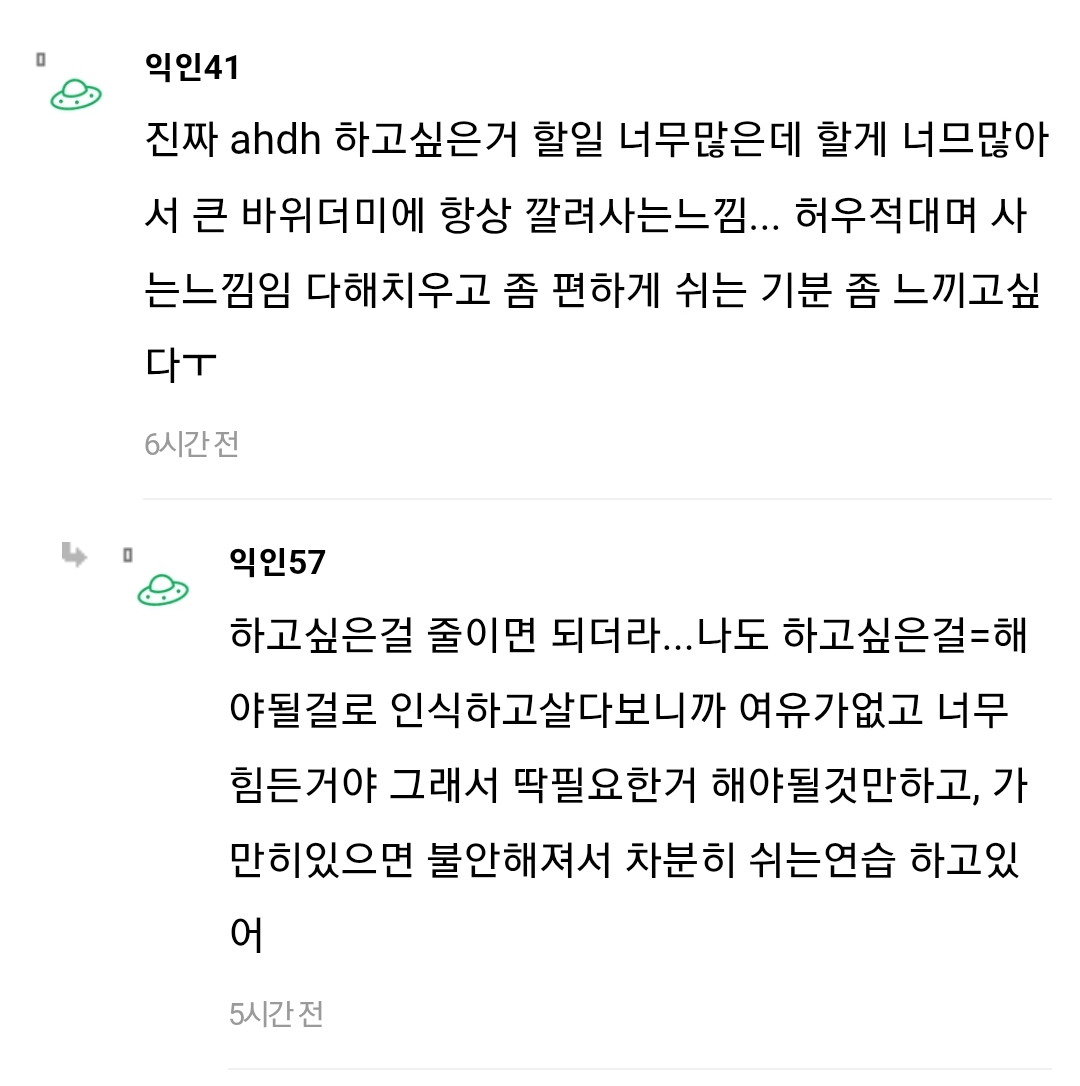Click the green UFO avatar of 익인57

(162, 590)
